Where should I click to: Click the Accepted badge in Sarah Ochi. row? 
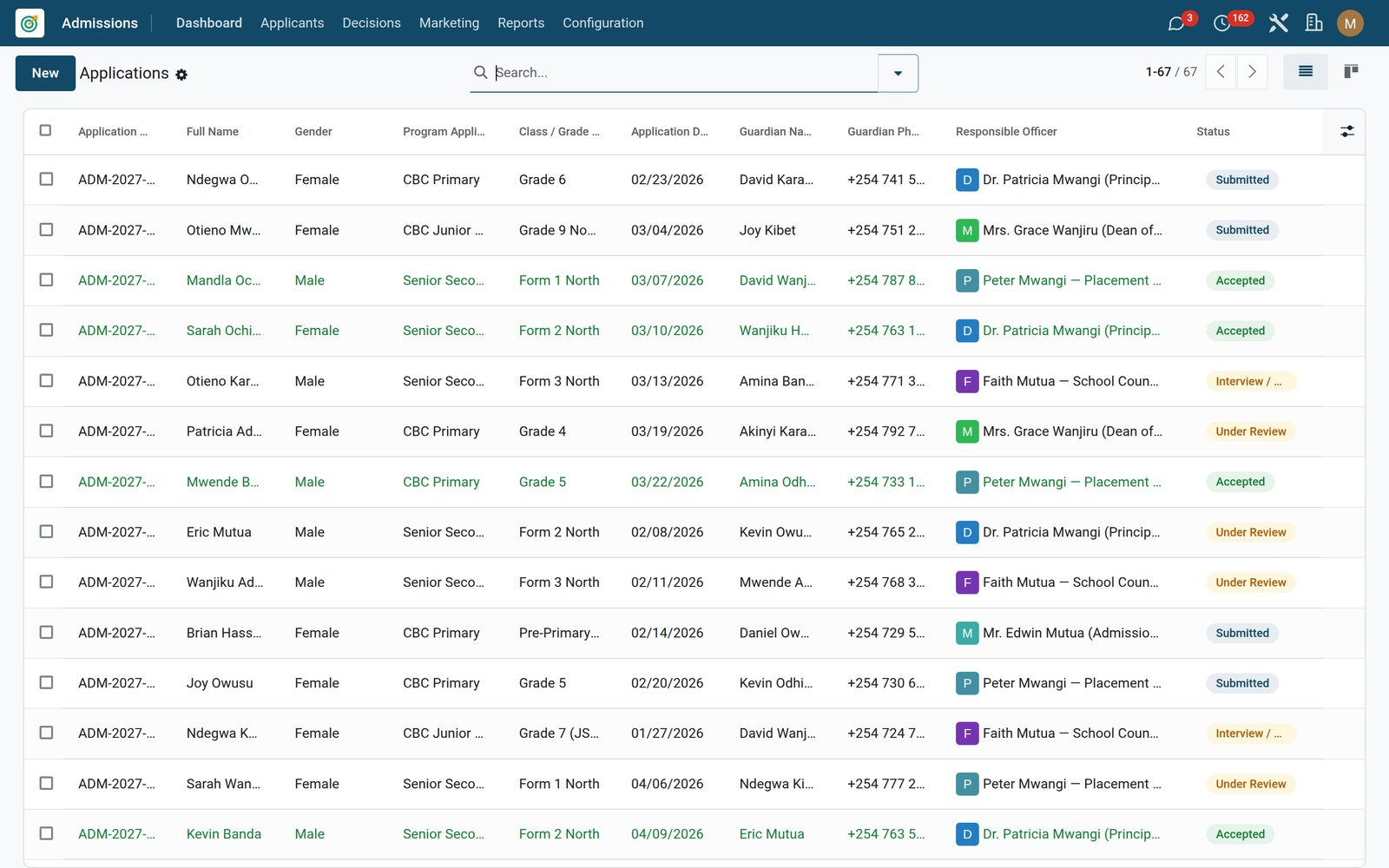pos(1240,331)
